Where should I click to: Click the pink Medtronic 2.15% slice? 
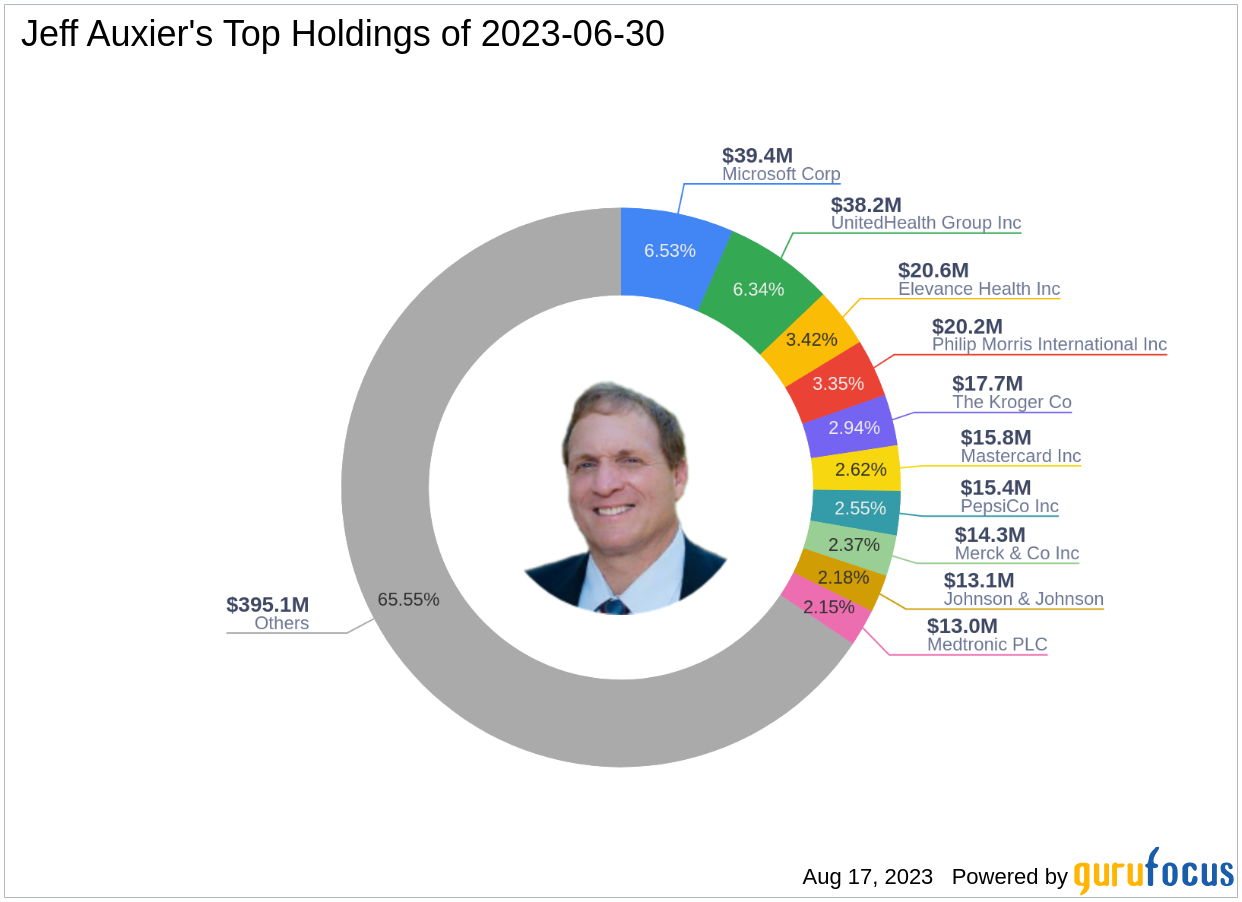point(826,609)
